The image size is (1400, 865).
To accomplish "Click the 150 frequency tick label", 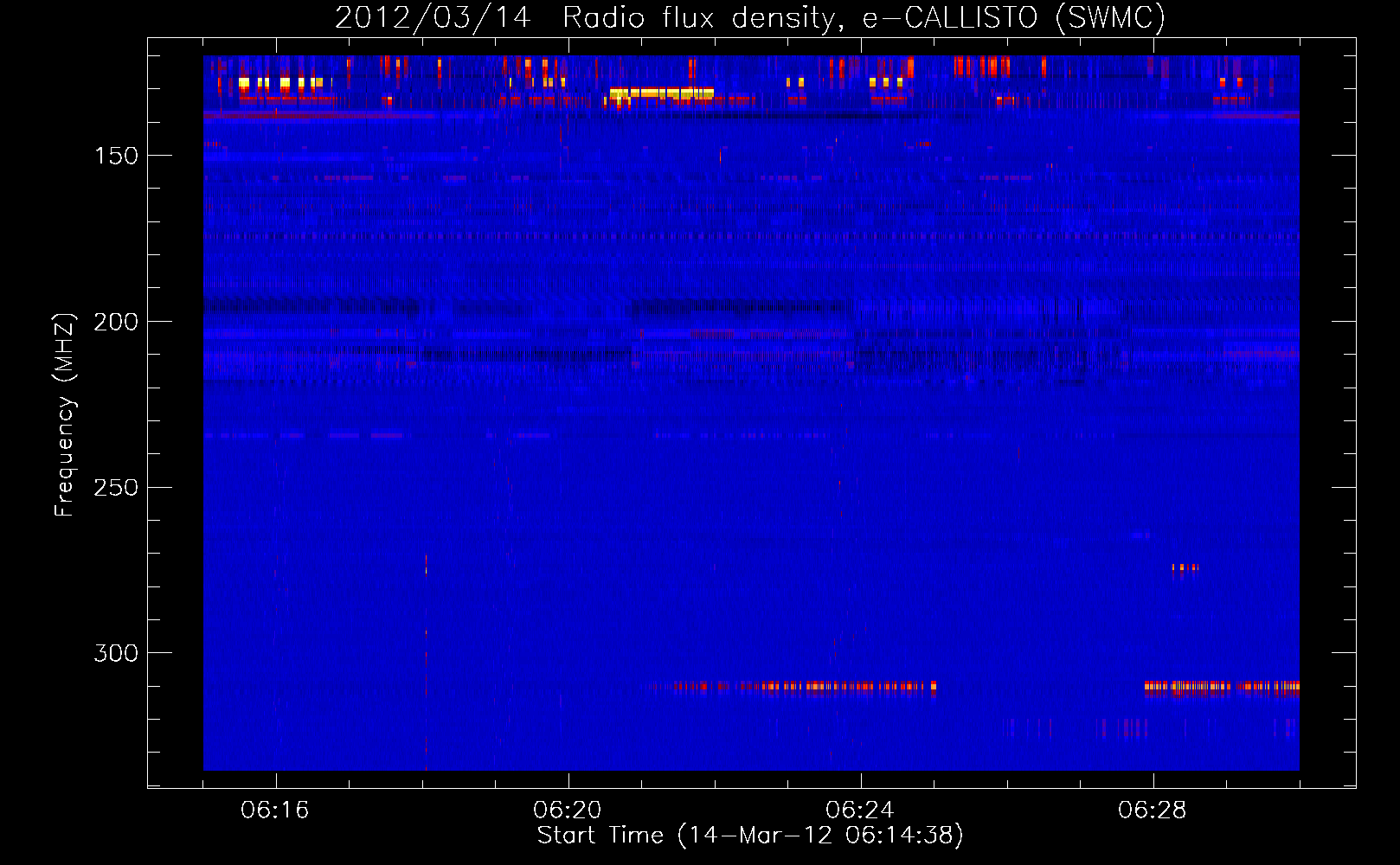I will pos(116,156).
